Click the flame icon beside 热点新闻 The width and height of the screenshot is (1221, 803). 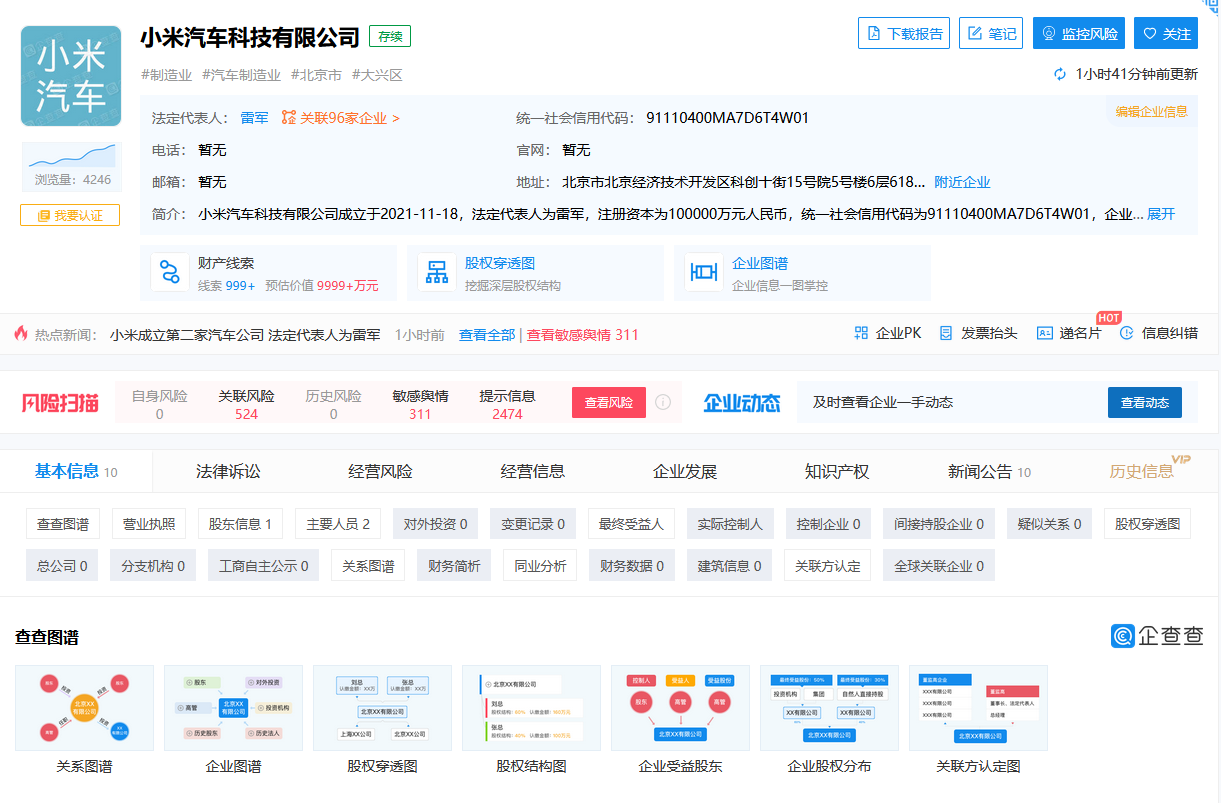[21, 333]
